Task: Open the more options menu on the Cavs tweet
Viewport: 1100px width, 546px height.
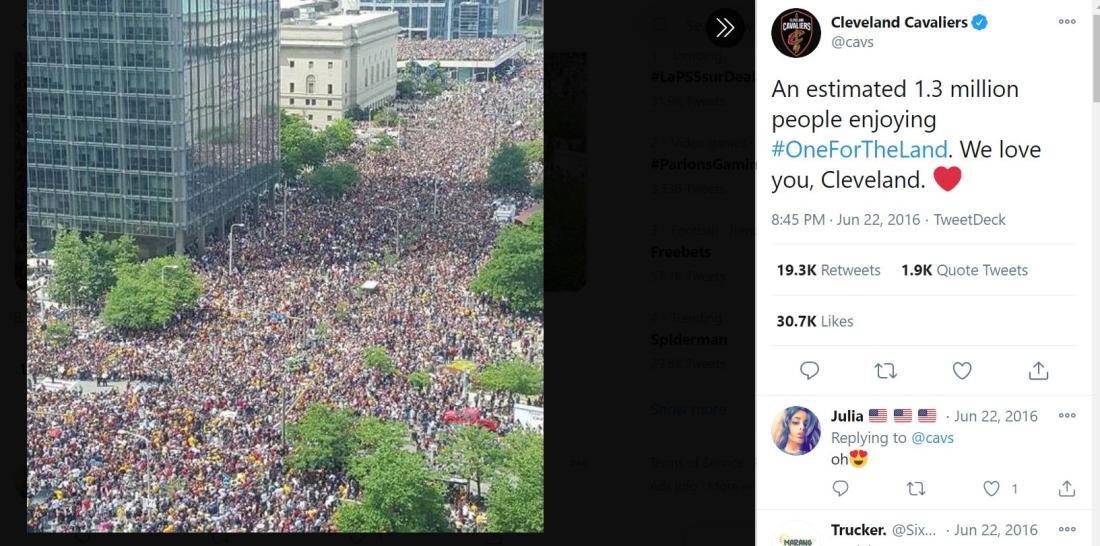Action: [1066, 22]
